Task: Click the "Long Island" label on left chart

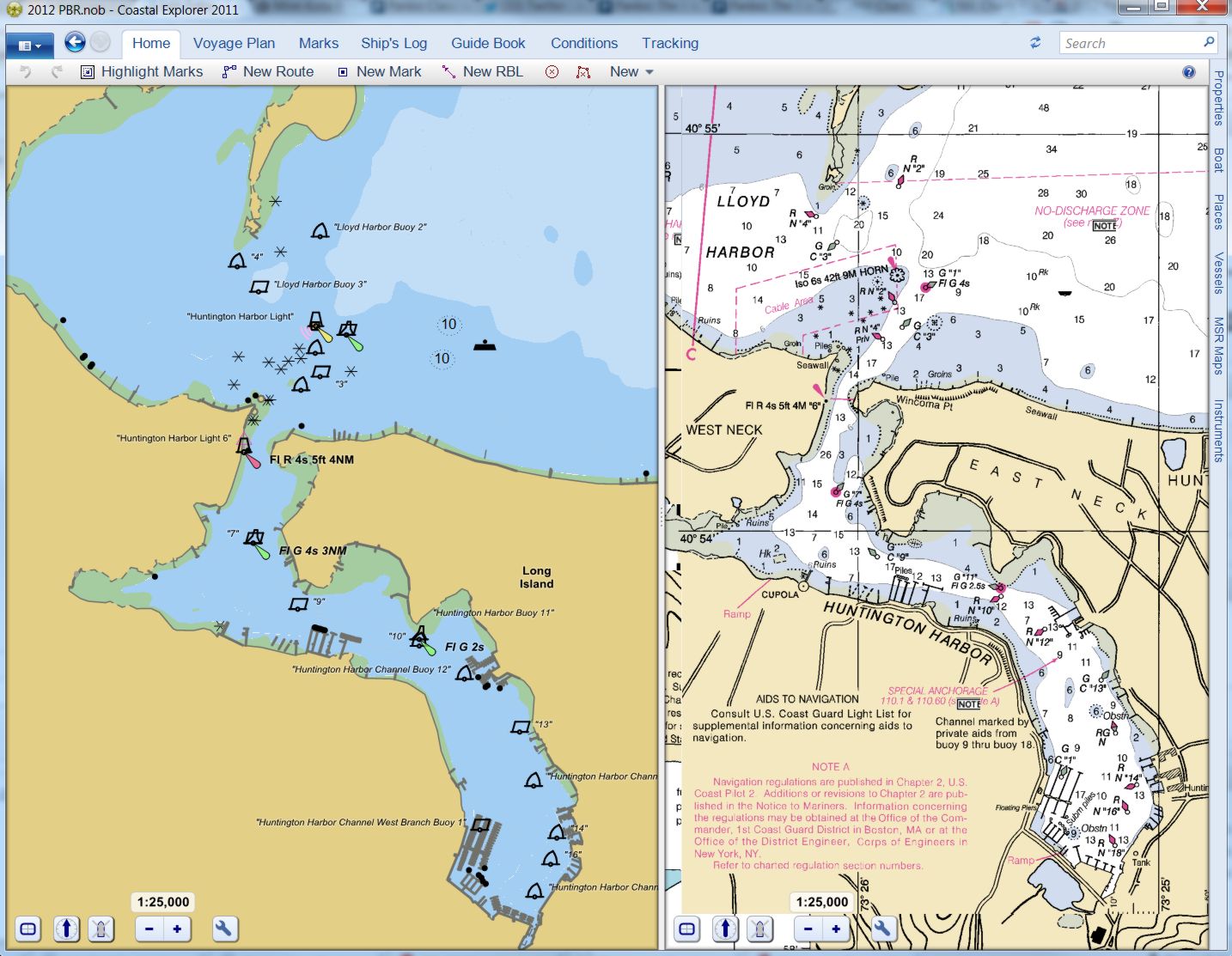Action: 536,577
